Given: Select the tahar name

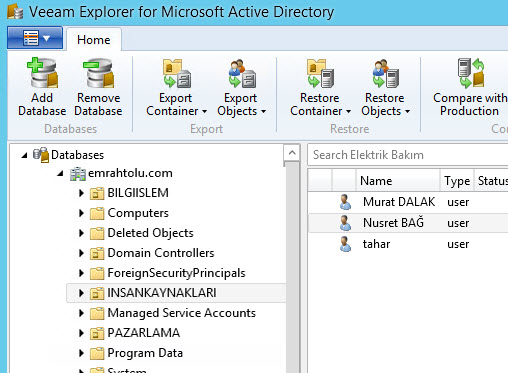Looking at the screenshot, I should pyautogui.click(x=376, y=244).
